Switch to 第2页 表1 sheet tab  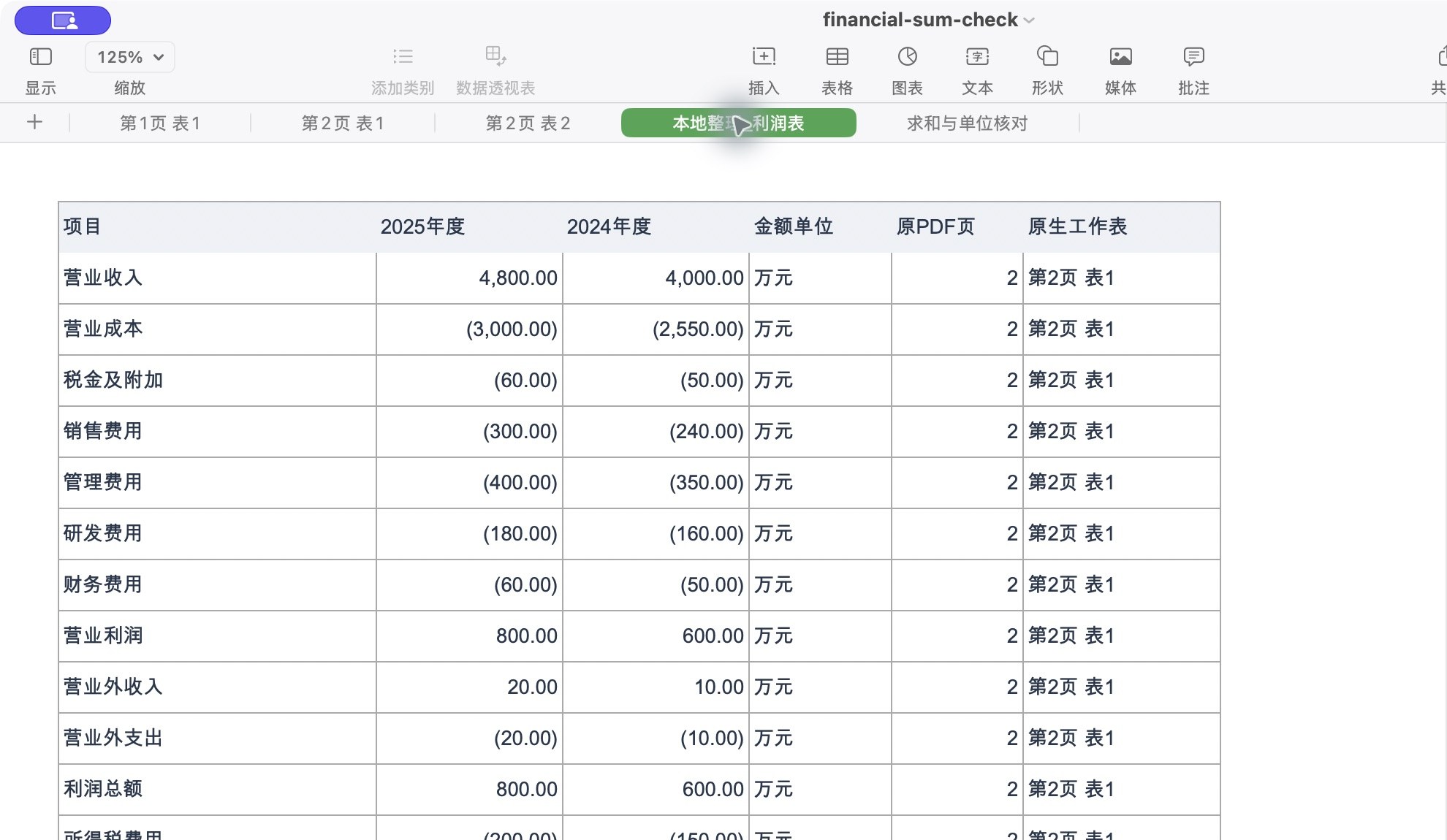pos(343,123)
